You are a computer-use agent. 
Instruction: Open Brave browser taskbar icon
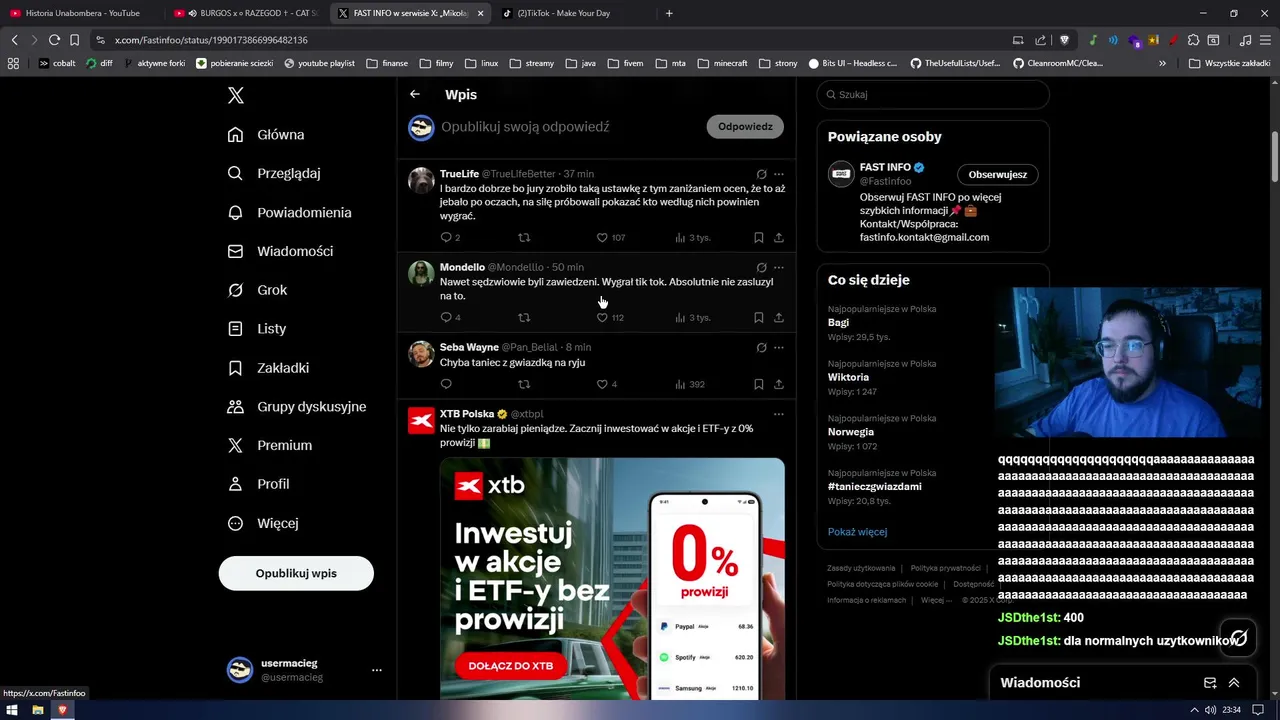[x=62, y=710]
